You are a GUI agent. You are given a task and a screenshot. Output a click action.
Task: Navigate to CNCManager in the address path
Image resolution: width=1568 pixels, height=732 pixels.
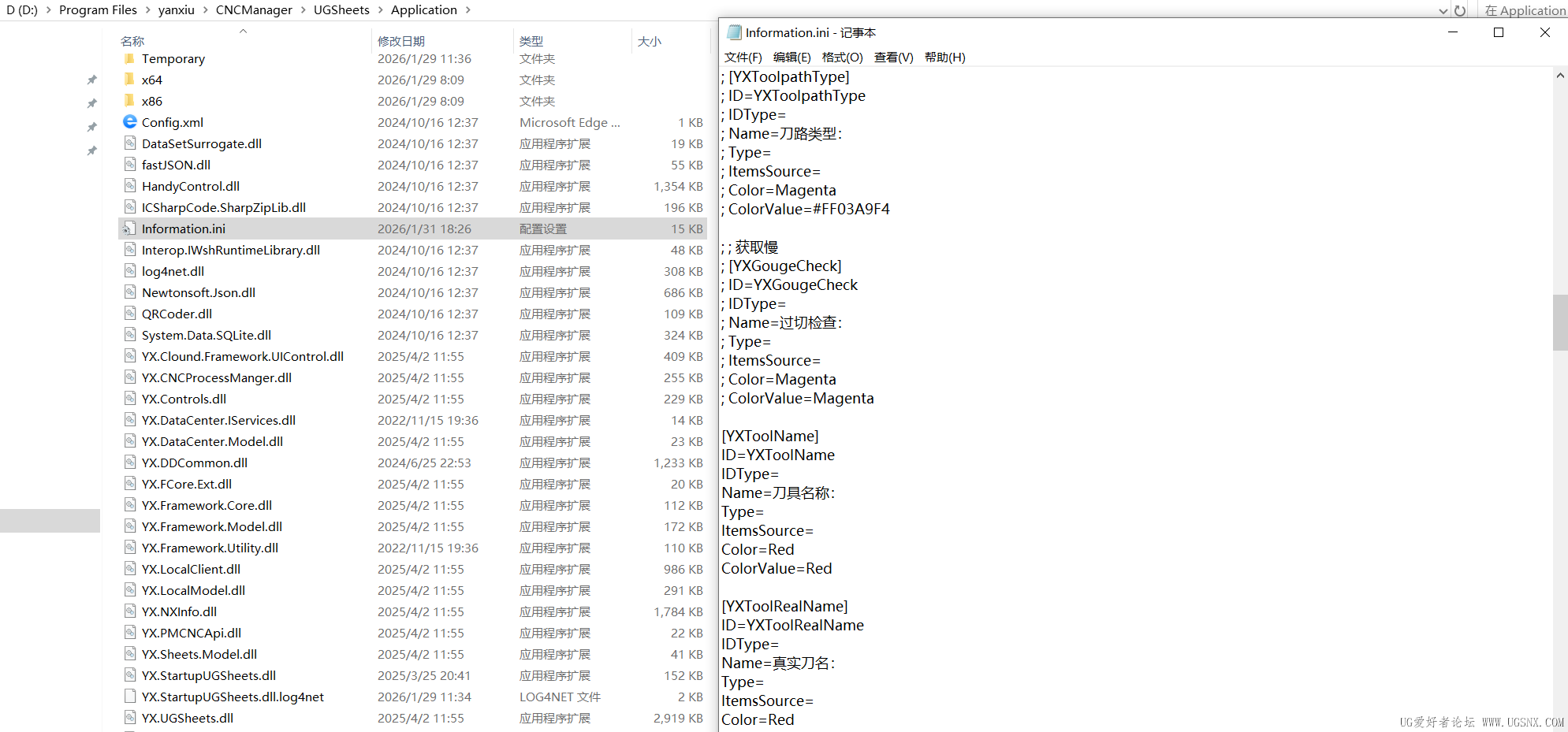[x=254, y=10]
